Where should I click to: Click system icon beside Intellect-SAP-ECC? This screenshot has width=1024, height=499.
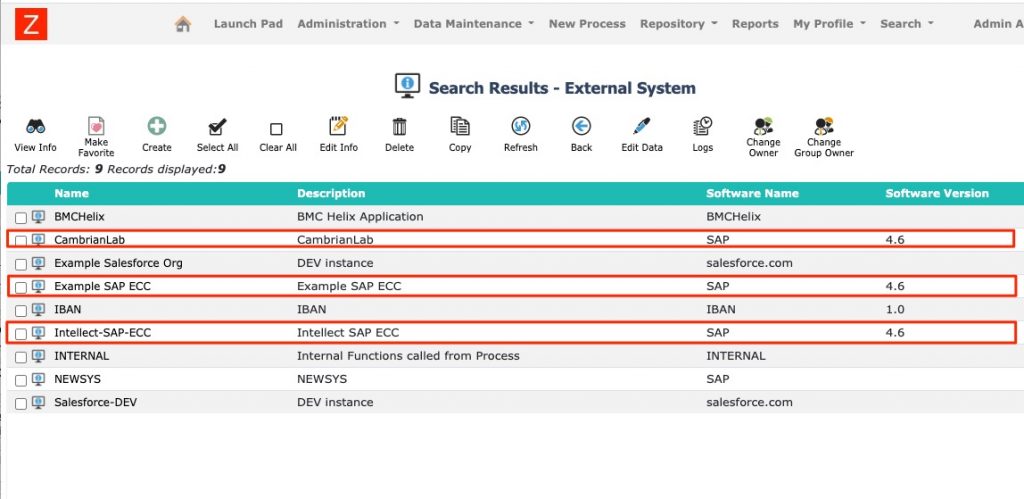point(39,333)
